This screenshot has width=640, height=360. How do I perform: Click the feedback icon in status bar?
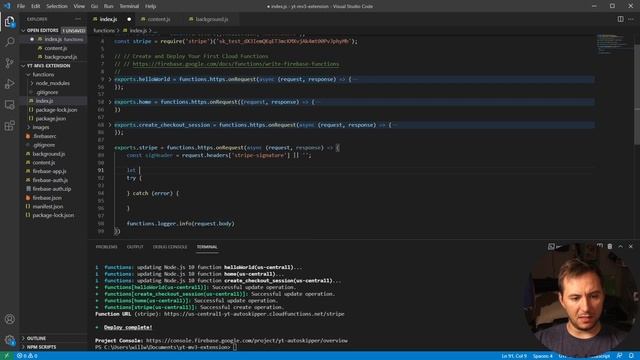[620, 356]
